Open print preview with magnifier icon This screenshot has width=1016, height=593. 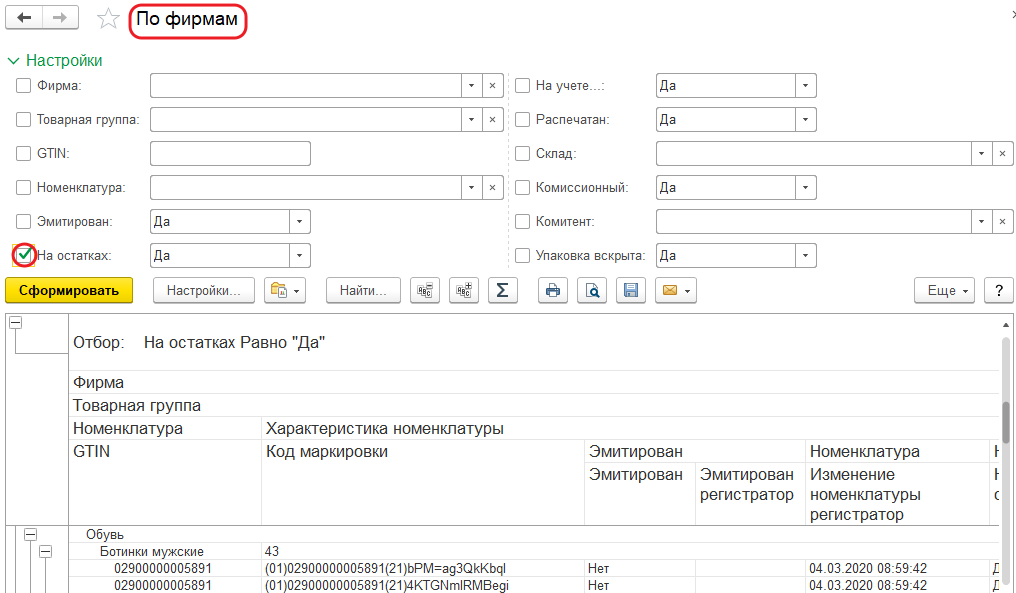coord(592,291)
